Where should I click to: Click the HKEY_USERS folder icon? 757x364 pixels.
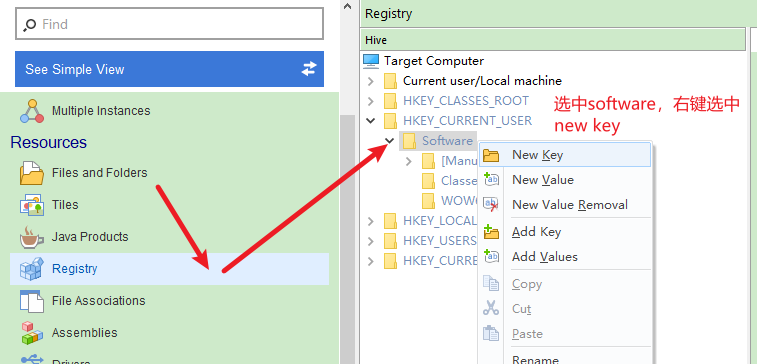390,240
